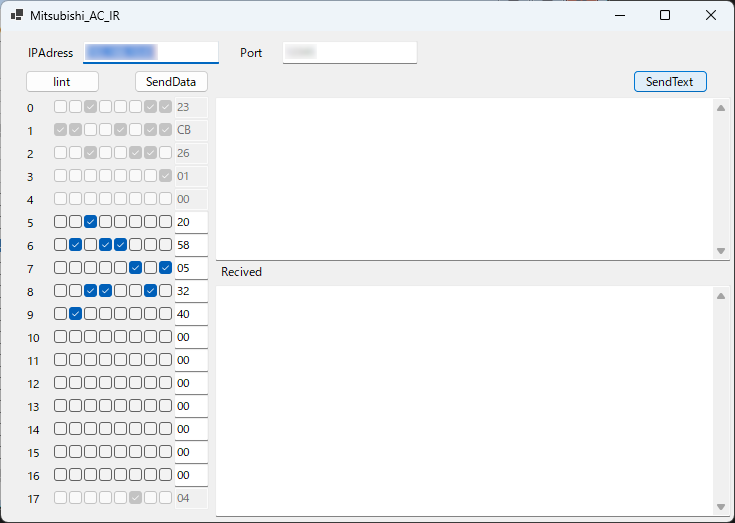735x523 pixels.
Task: Click the disabled hex value 04 in row 17
Action: pyautogui.click(x=191, y=498)
